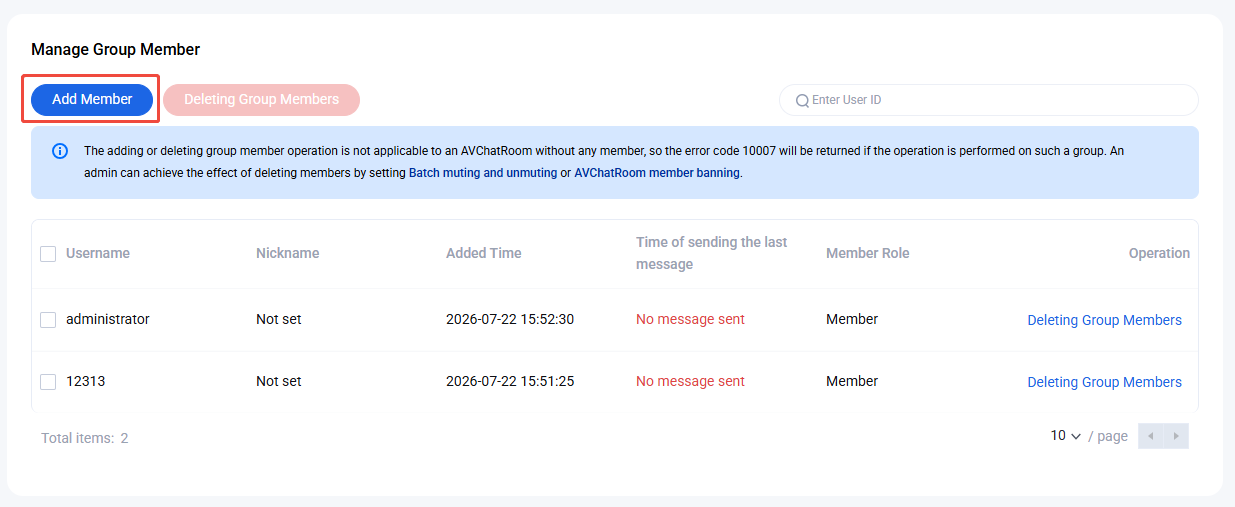Delete administrator via Deleting Group Members link

coord(1104,320)
